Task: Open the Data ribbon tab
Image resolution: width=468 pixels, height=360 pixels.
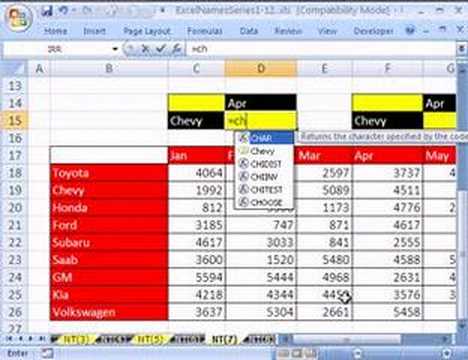Action: coord(249,31)
